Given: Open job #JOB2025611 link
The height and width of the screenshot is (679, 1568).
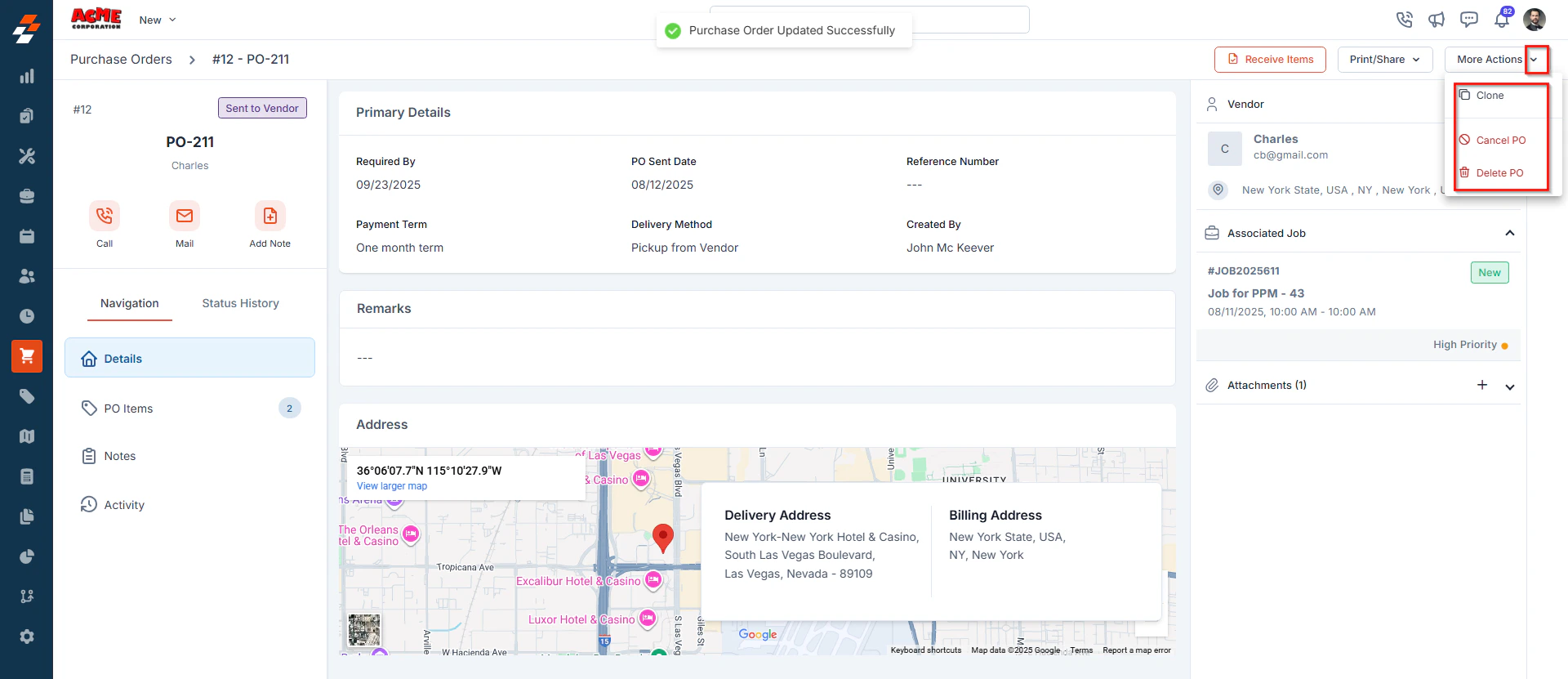Looking at the screenshot, I should [1244, 270].
